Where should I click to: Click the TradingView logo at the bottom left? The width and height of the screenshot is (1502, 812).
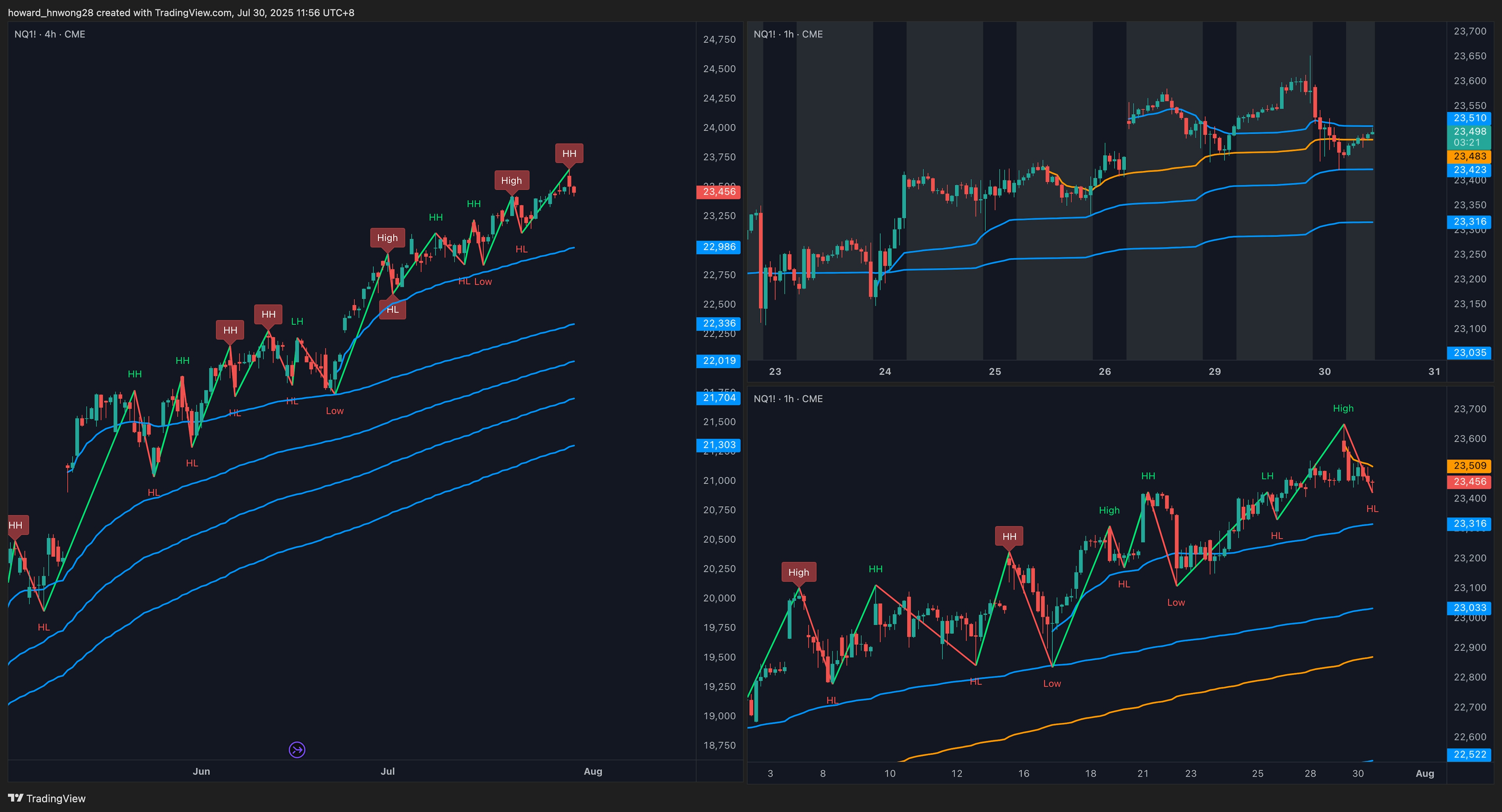[47, 798]
